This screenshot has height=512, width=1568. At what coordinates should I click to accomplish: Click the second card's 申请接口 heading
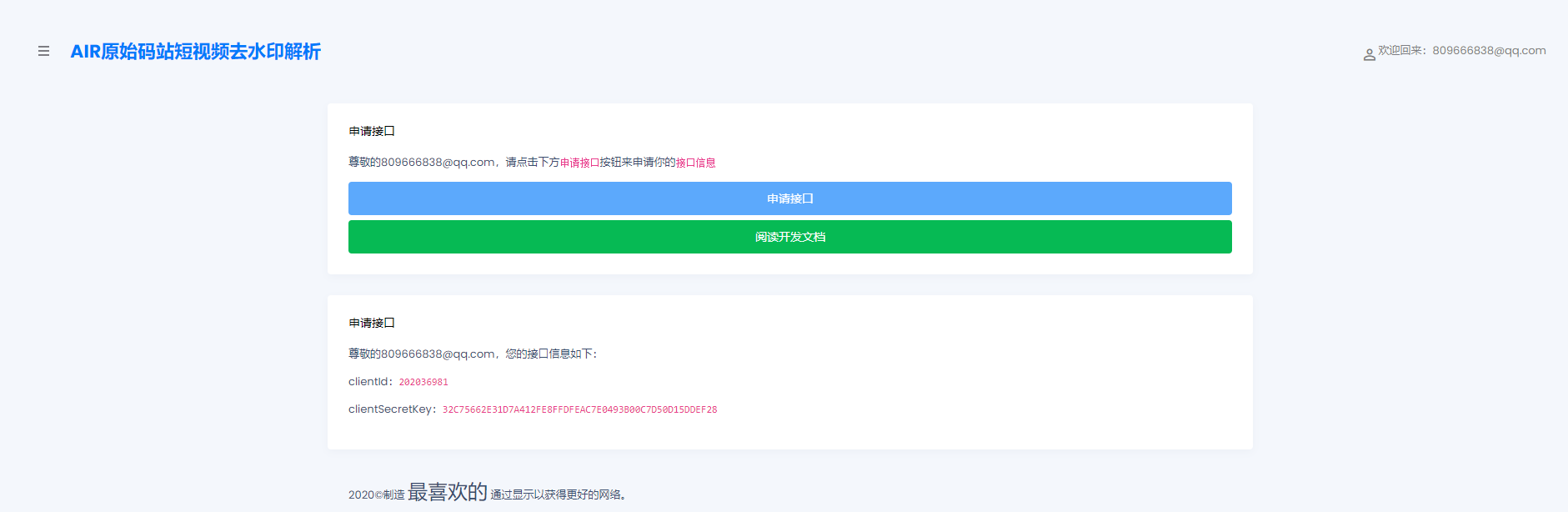pos(372,323)
